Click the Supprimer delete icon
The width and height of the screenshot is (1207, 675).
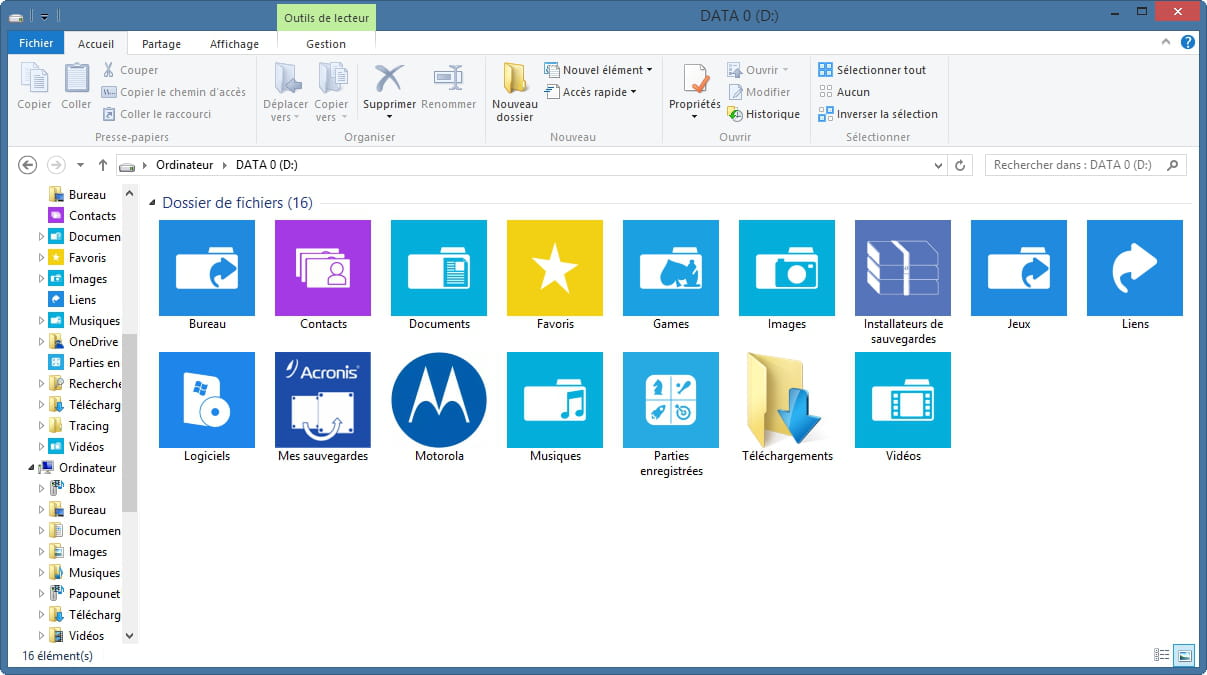(x=389, y=80)
